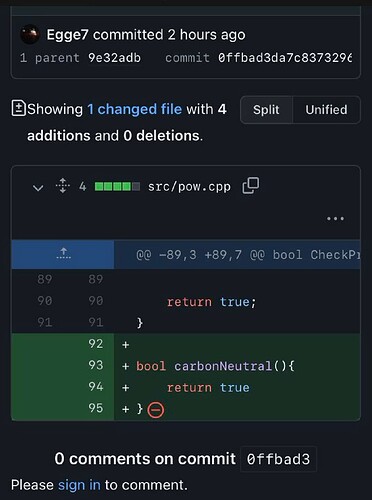372x500 pixels.
Task: Follow the 'sign in' link
Action: coord(79,485)
